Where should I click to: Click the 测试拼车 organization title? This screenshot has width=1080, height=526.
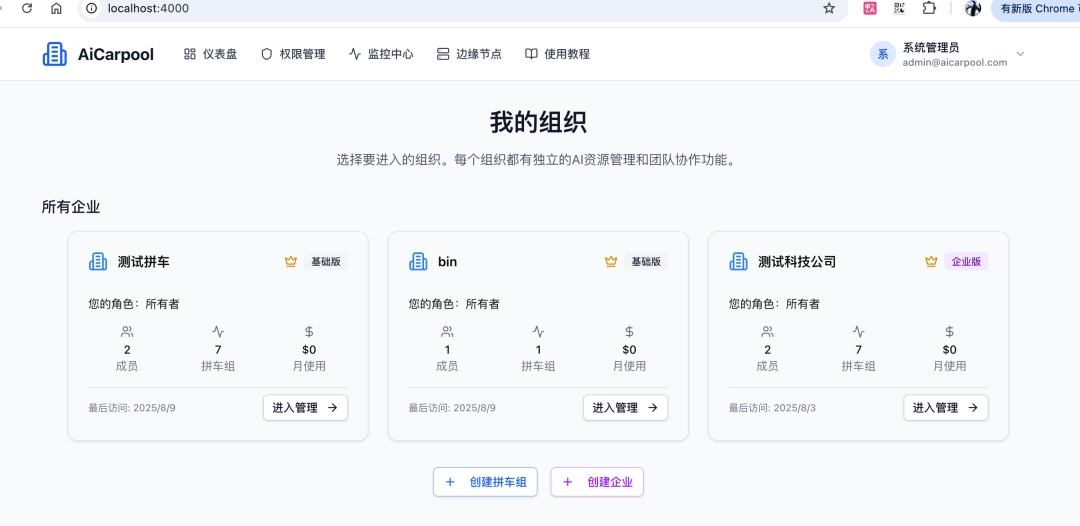[x=143, y=262]
